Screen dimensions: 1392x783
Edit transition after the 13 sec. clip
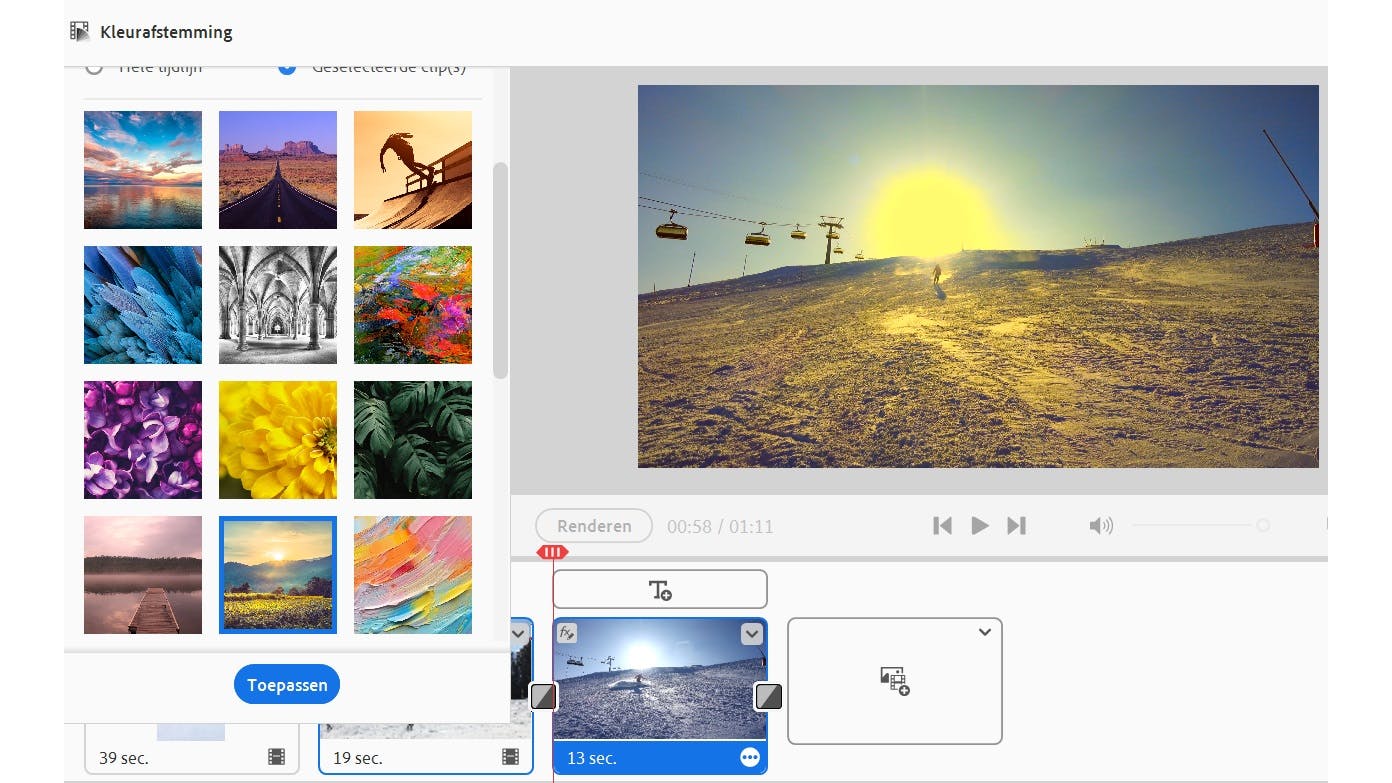point(768,697)
